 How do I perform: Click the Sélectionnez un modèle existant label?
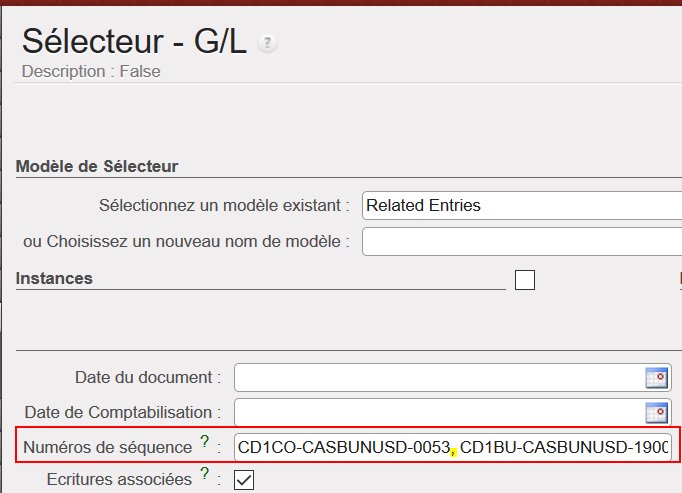[224, 206]
